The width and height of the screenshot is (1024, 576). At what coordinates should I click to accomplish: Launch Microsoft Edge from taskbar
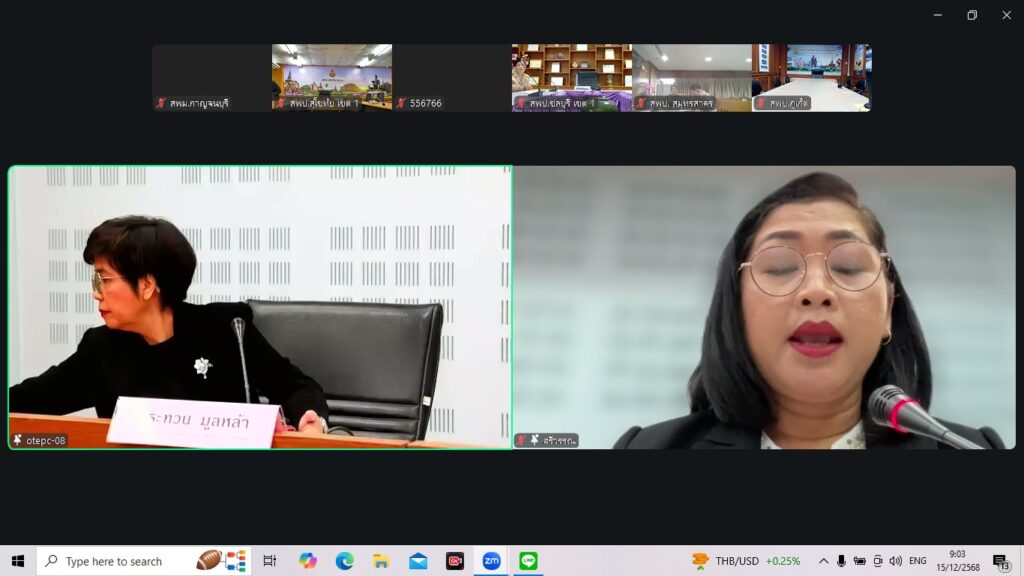(x=344, y=561)
